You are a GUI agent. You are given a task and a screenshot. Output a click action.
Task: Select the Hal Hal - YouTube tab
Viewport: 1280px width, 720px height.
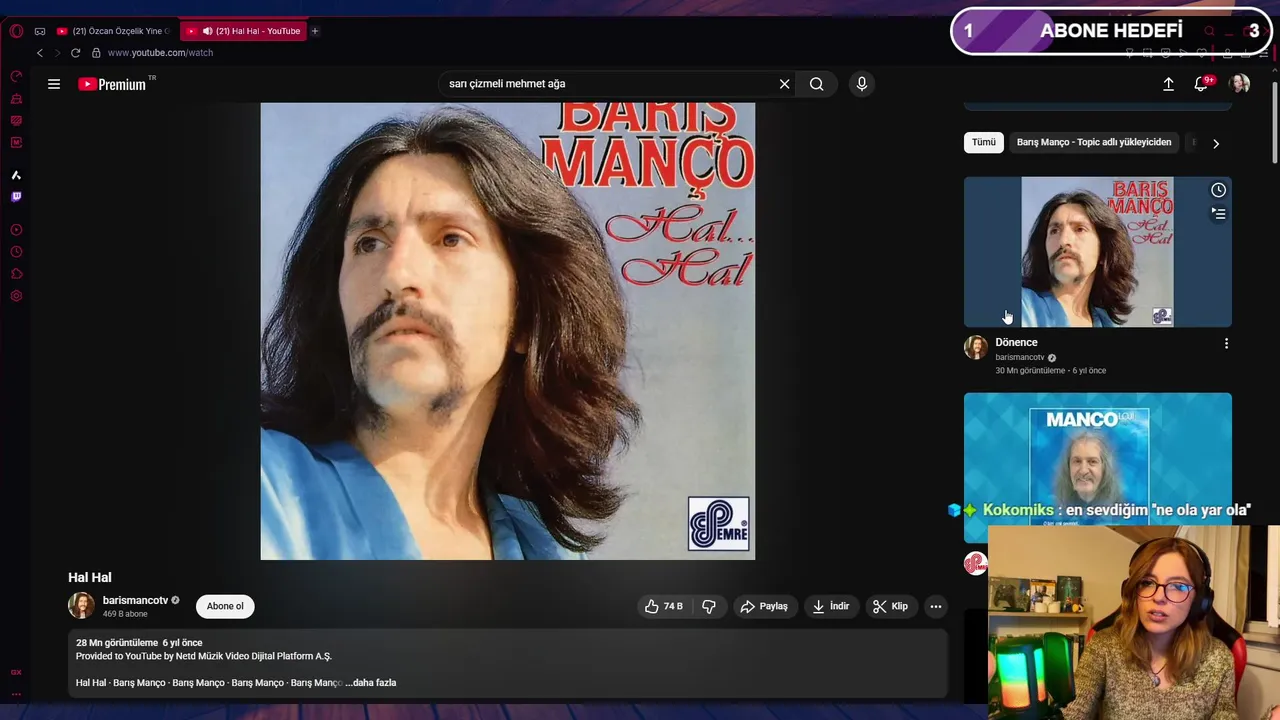244,31
